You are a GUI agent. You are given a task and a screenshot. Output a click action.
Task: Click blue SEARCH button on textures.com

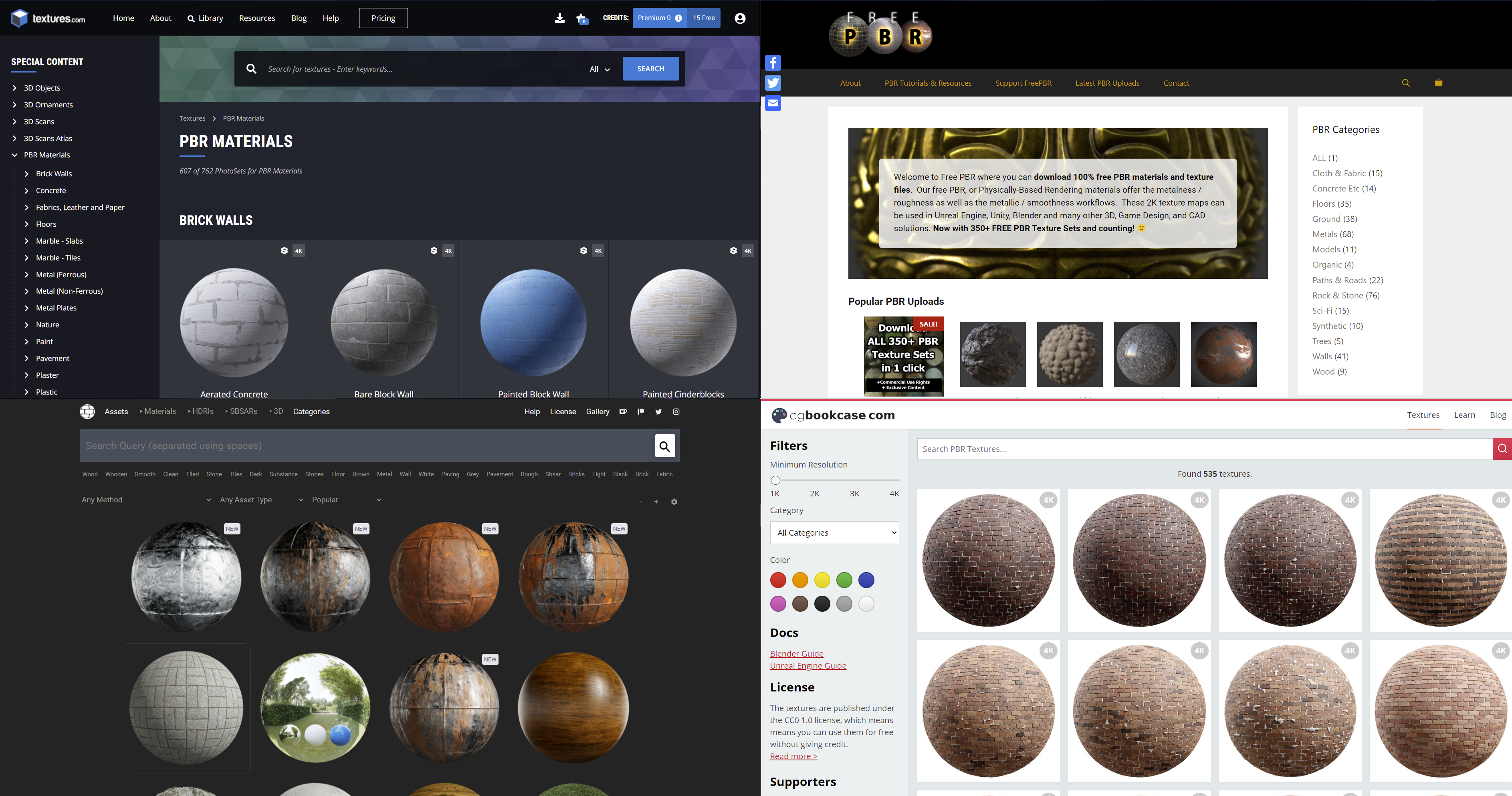[x=650, y=69]
